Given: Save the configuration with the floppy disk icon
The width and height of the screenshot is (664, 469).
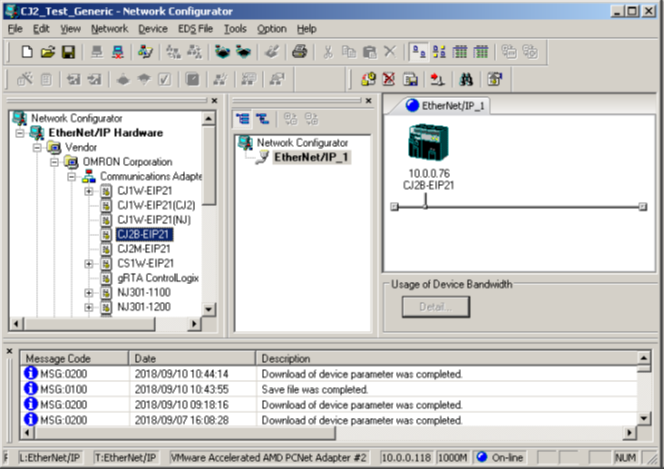Looking at the screenshot, I should tap(68, 51).
